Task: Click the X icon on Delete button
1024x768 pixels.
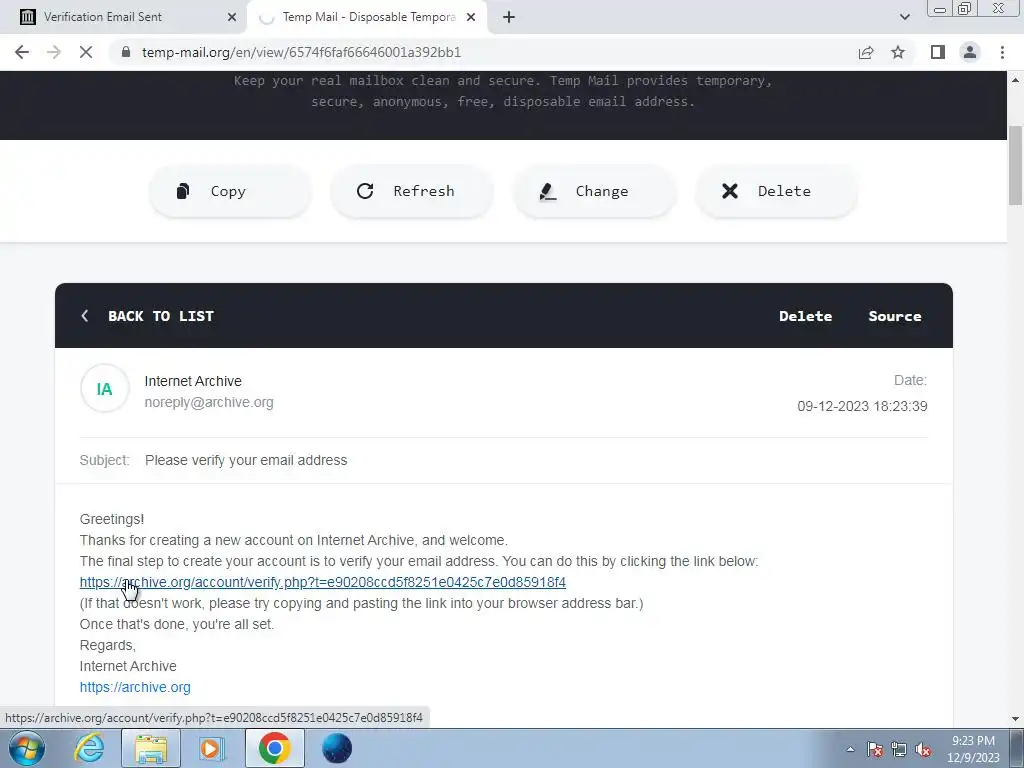Action: pyautogui.click(x=729, y=191)
